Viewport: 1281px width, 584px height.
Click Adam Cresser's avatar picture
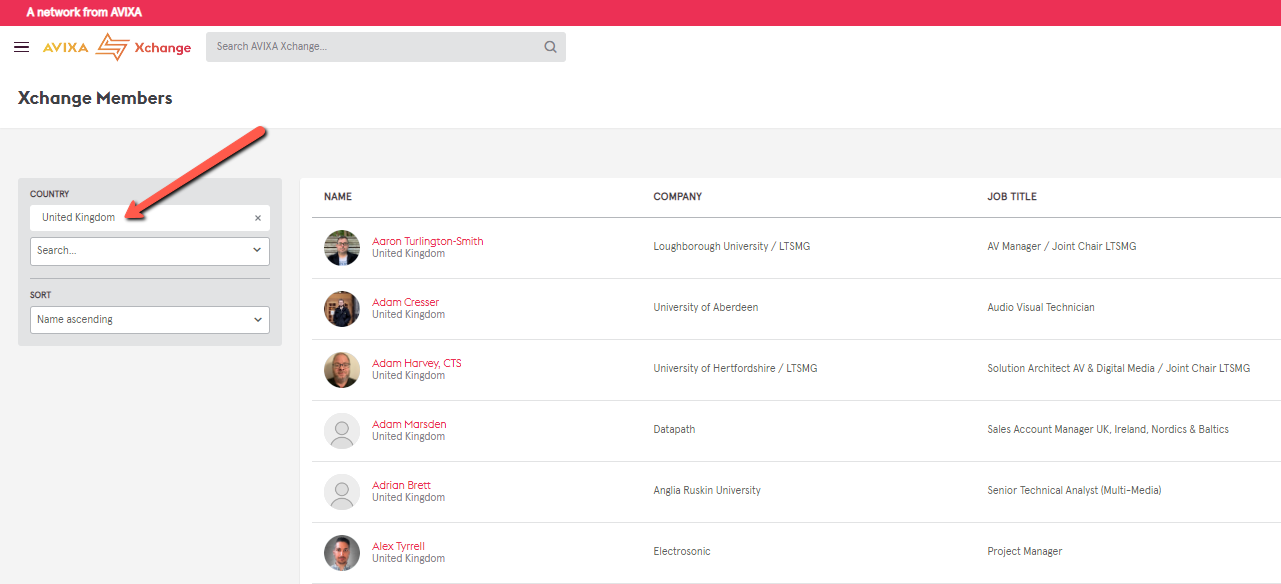[342, 309]
